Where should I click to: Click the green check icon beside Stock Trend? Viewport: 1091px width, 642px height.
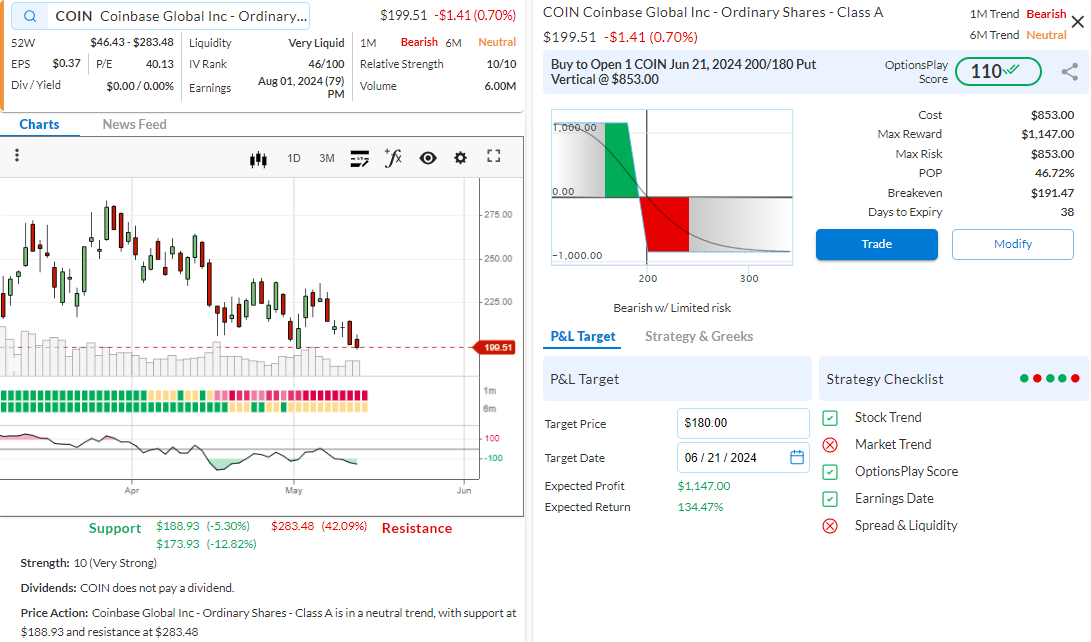coord(830,418)
